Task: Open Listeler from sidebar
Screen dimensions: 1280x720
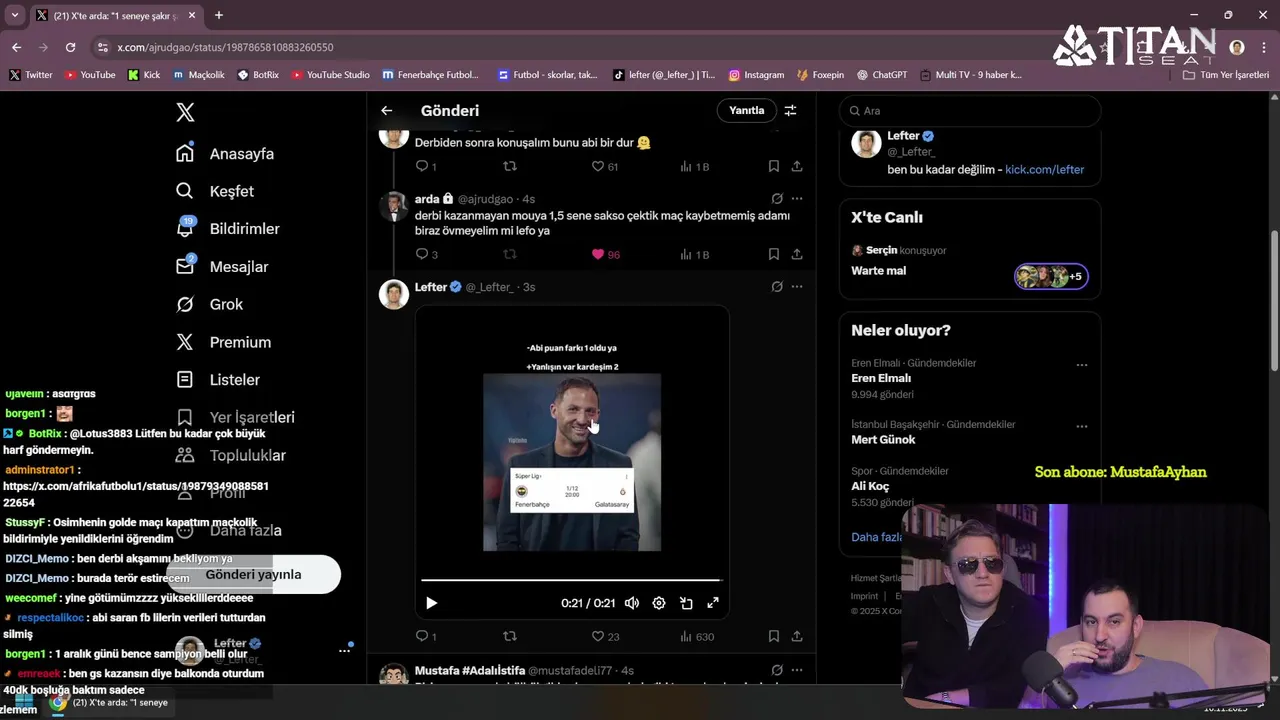Action: (218, 380)
